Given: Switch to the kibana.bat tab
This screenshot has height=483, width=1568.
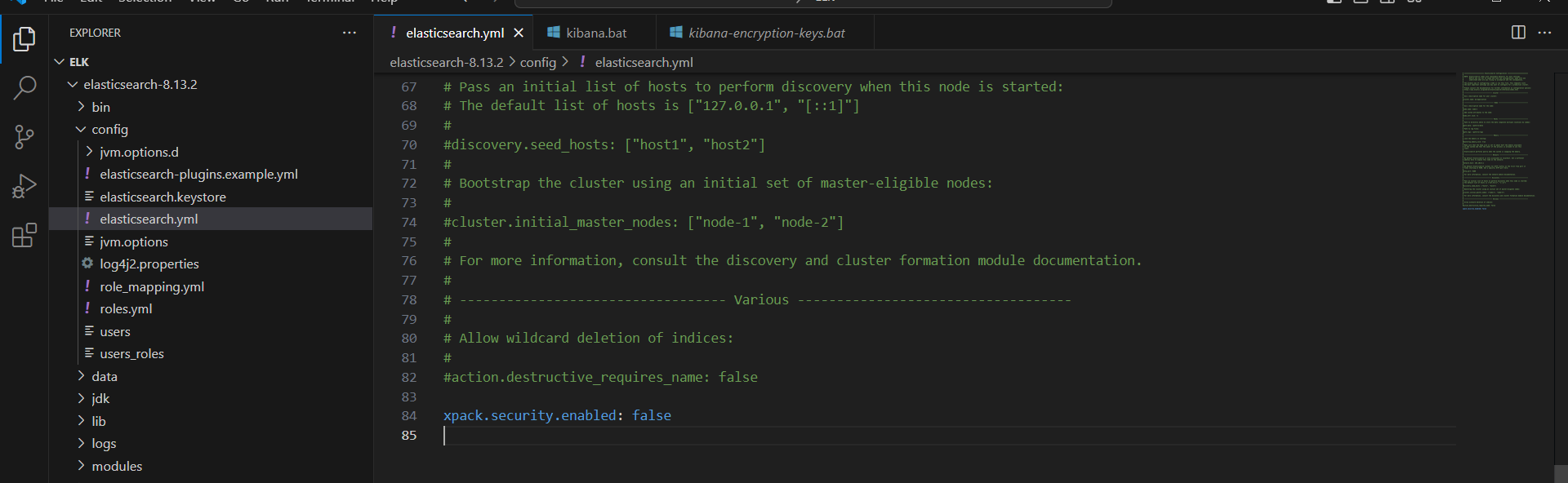Looking at the screenshot, I should [596, 33].
